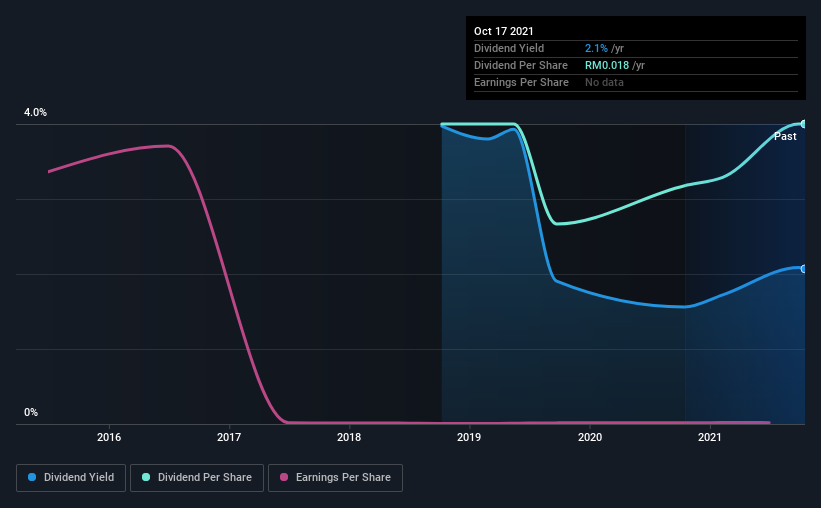Click the 2.1% dividend yield tooltip value
Screen dimensions: 821x508
(x=596, y=48)
